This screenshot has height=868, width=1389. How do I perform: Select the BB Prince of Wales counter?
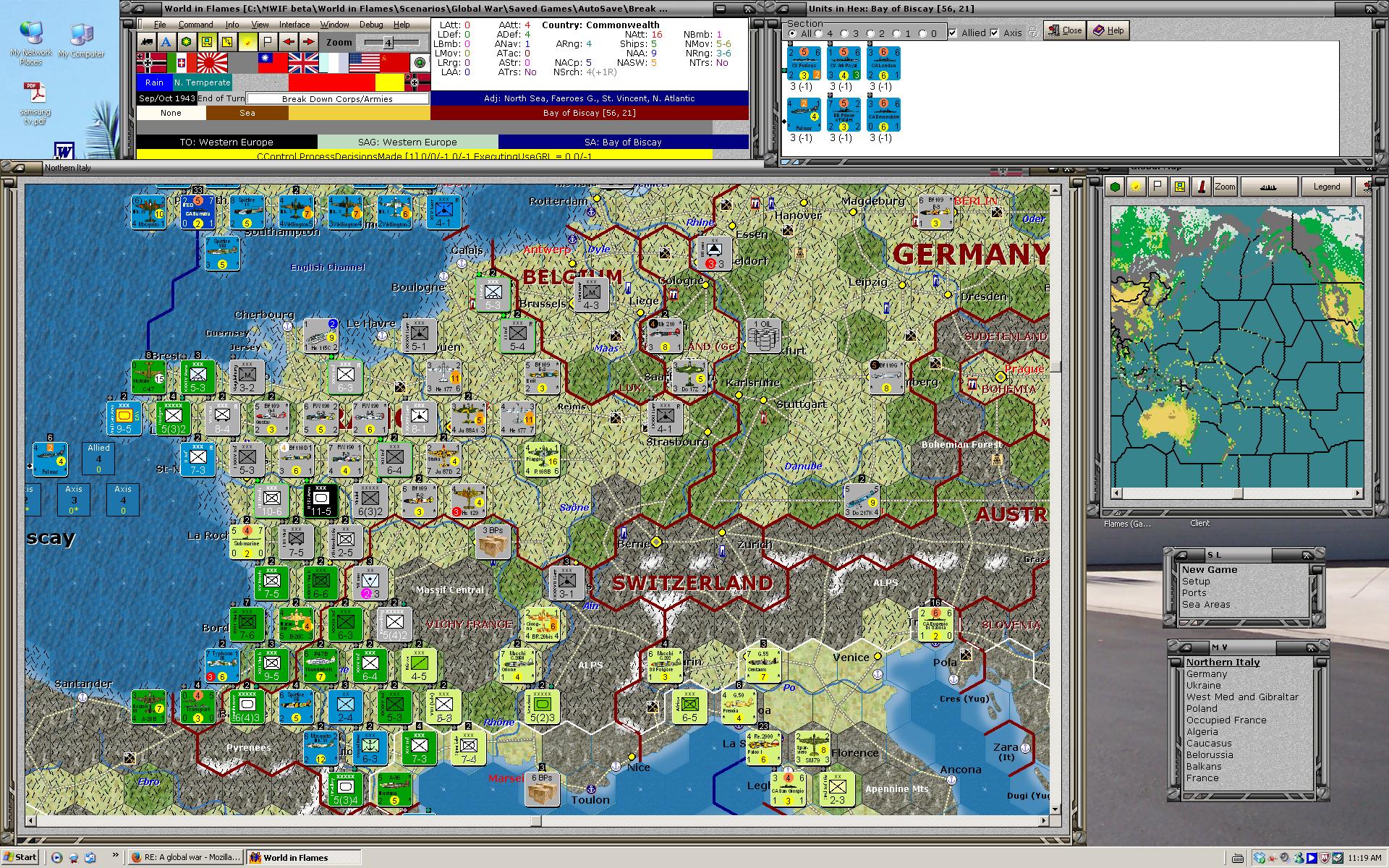click(844, 115)
